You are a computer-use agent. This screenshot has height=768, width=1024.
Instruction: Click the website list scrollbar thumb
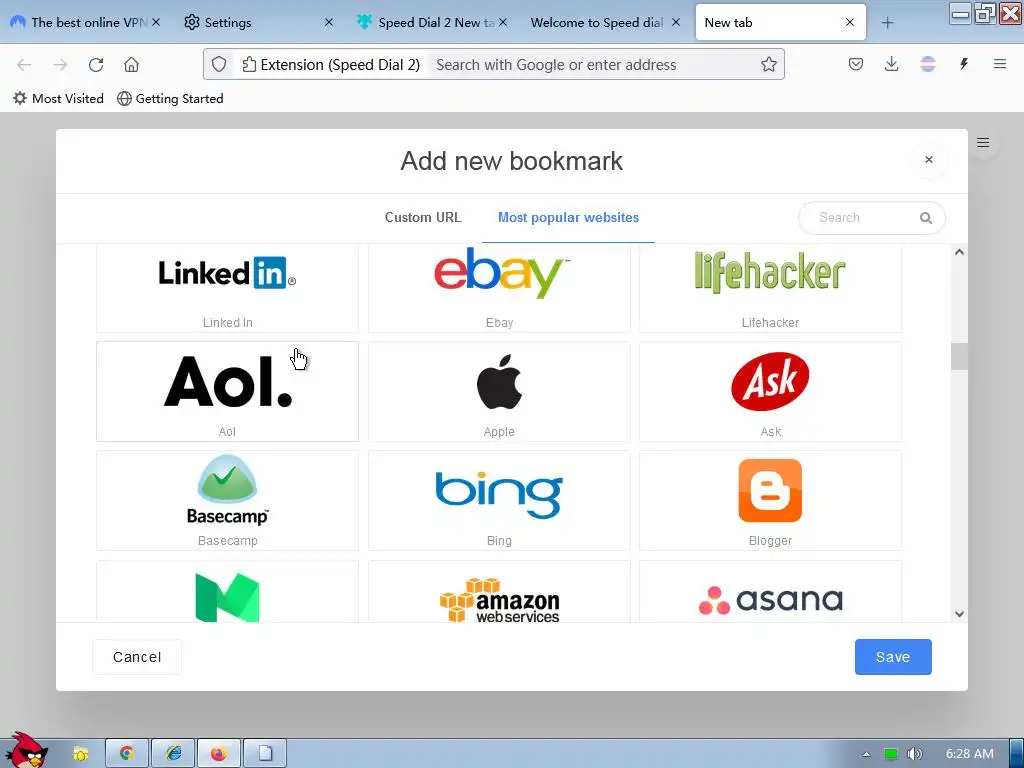point(959,357)
